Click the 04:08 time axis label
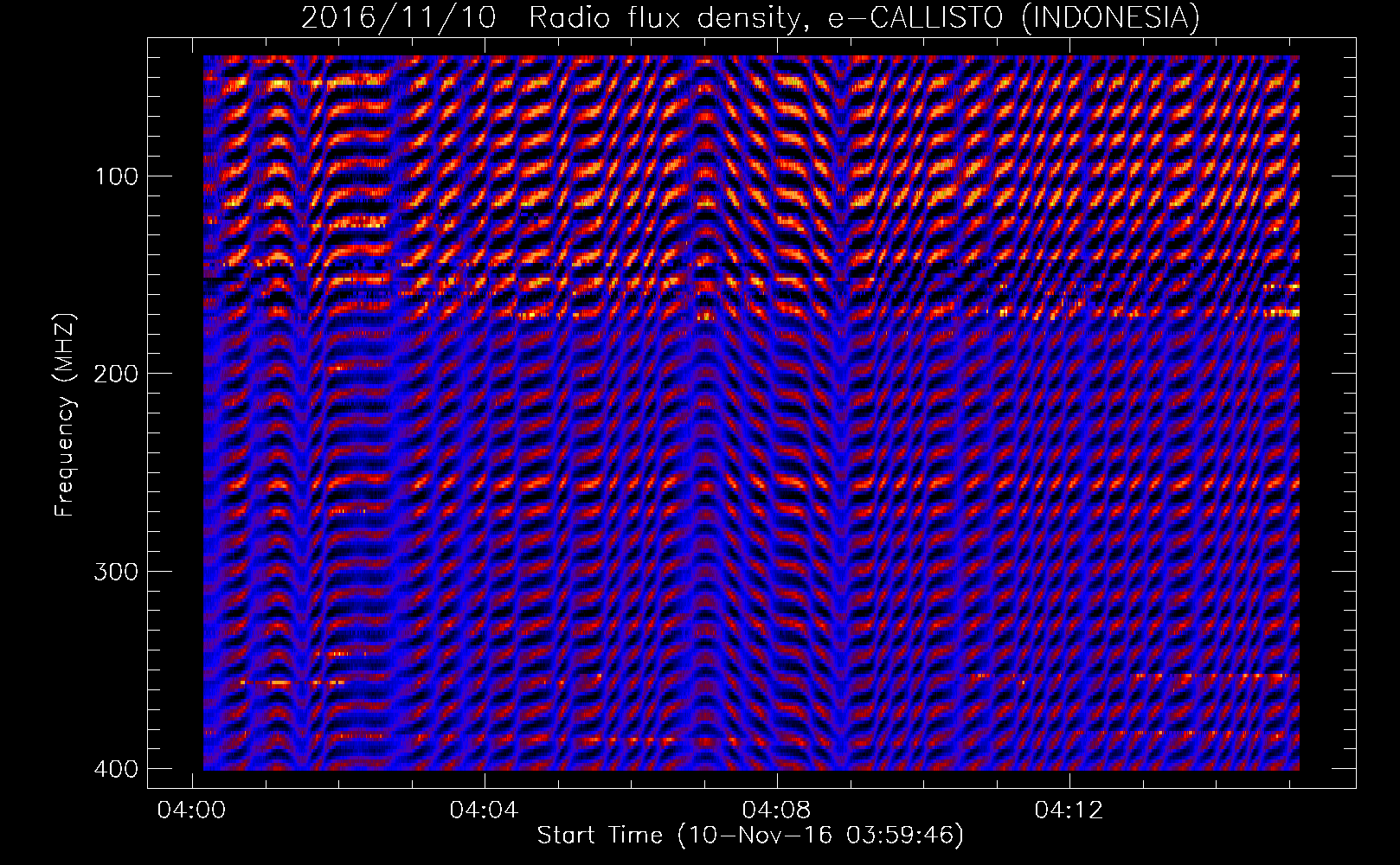 [x=777, y=811]
